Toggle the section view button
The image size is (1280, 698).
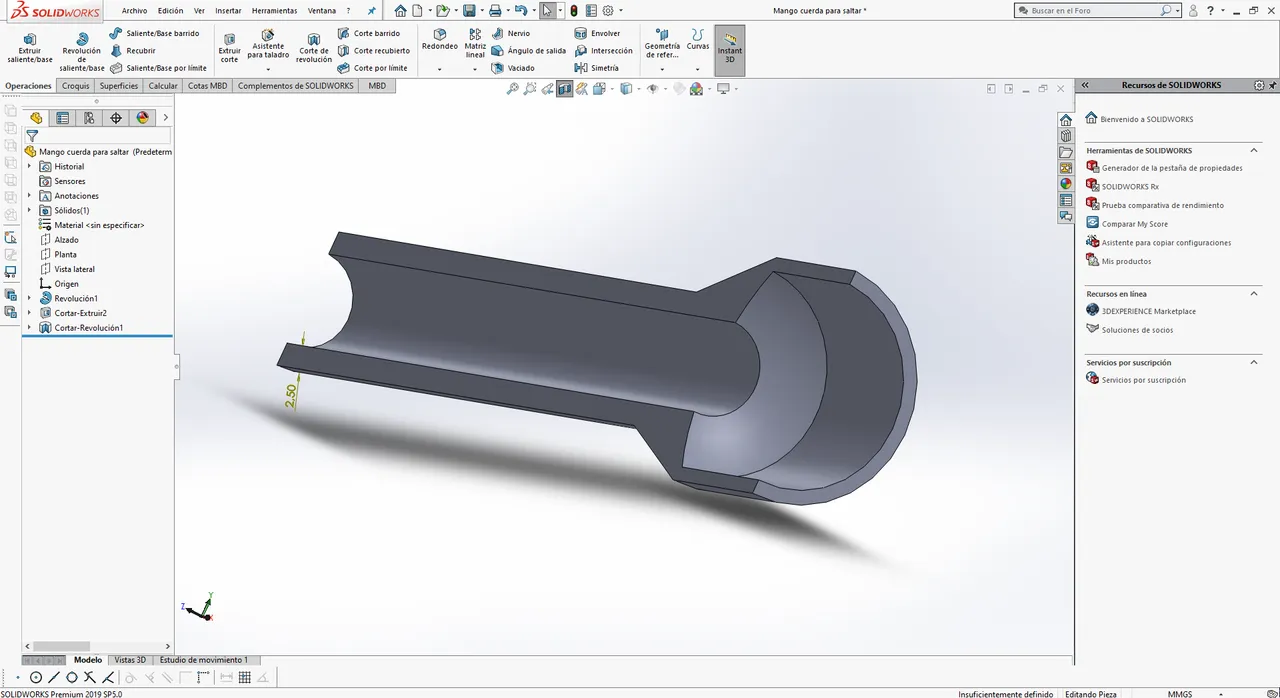(565, 89)
